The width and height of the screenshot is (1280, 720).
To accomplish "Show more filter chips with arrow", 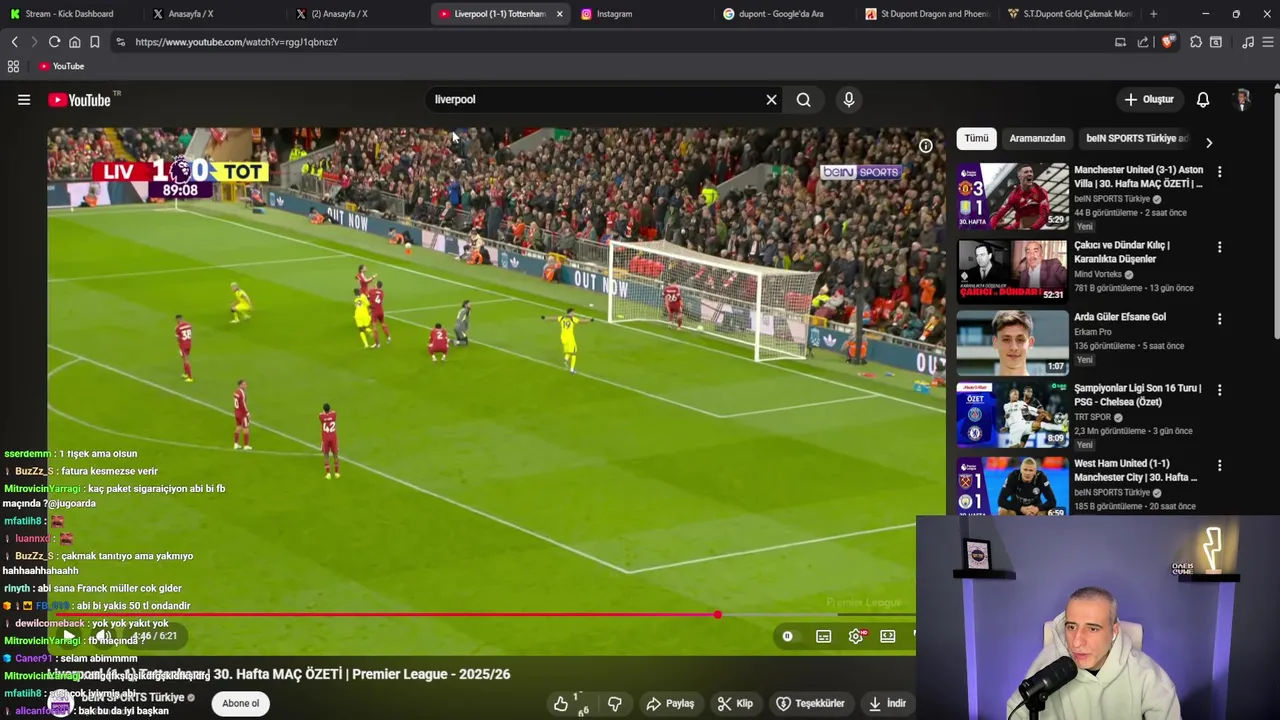I will point(1209,142).
